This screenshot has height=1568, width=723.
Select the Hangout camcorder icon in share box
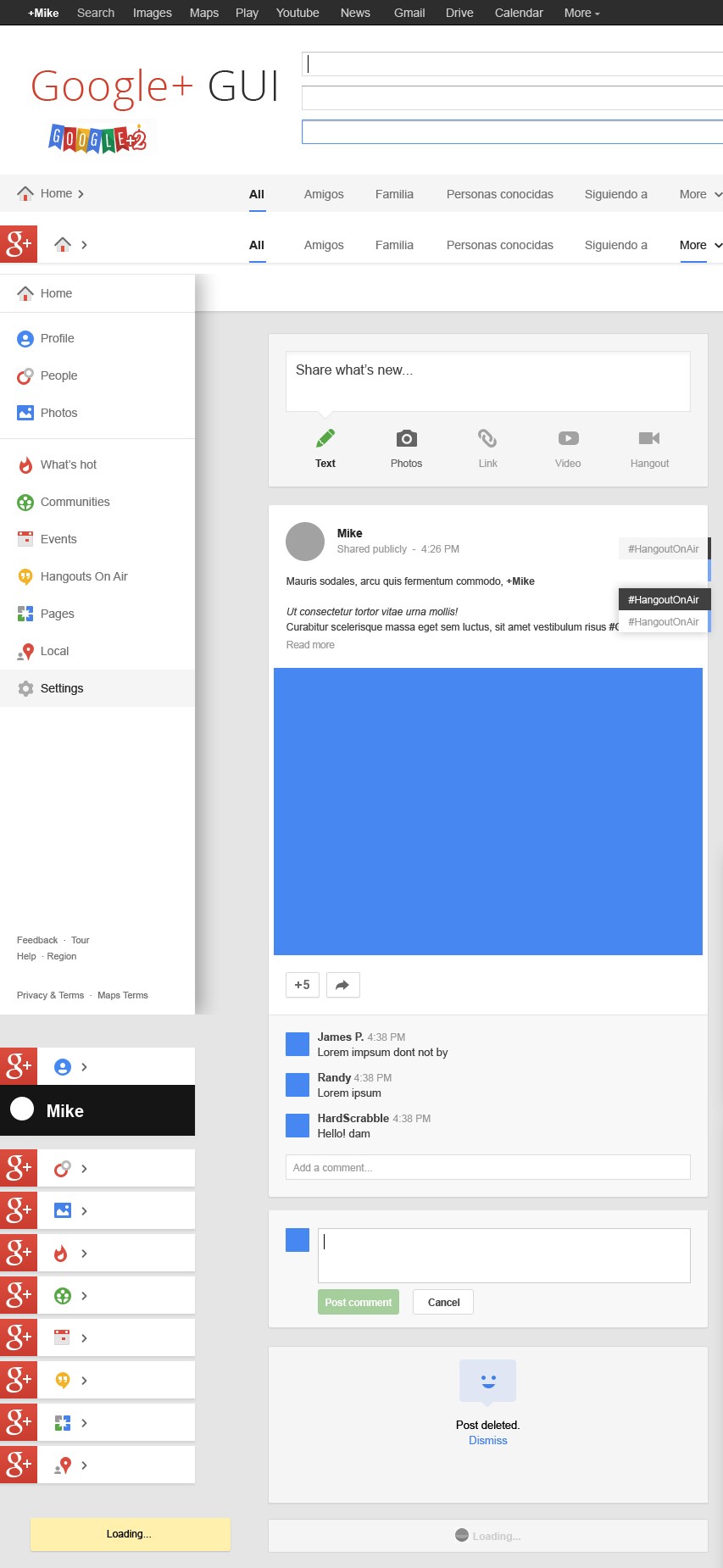click(649, 438)
